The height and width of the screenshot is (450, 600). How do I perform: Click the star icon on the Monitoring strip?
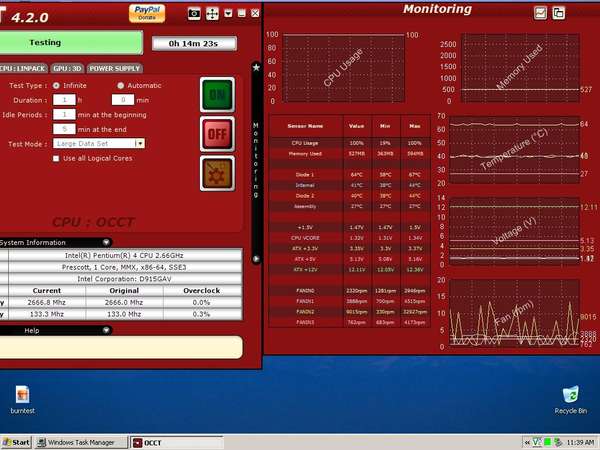pyautogui.click(x=256, y=67)
